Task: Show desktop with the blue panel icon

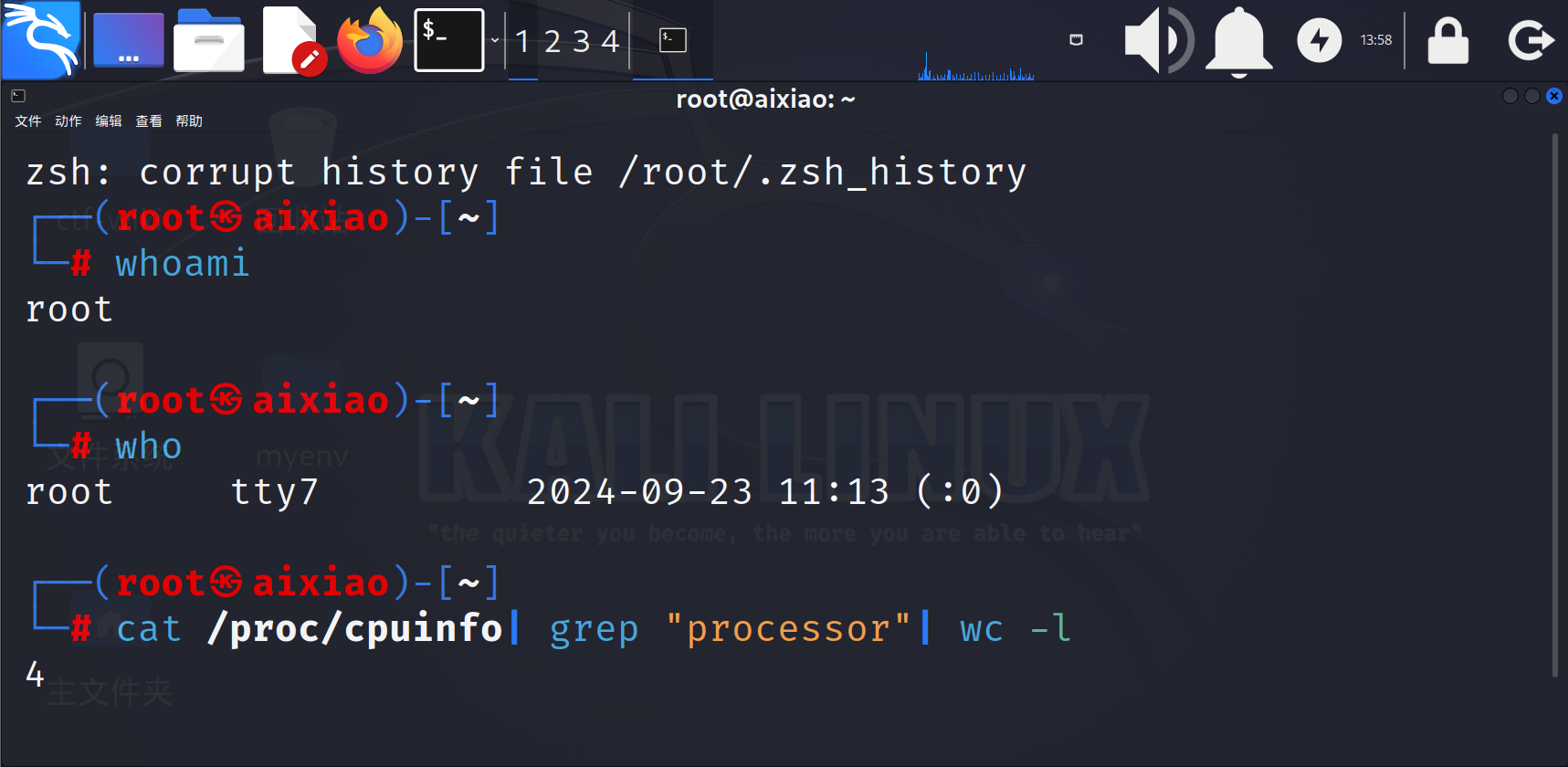Action: tap(129, 40)
